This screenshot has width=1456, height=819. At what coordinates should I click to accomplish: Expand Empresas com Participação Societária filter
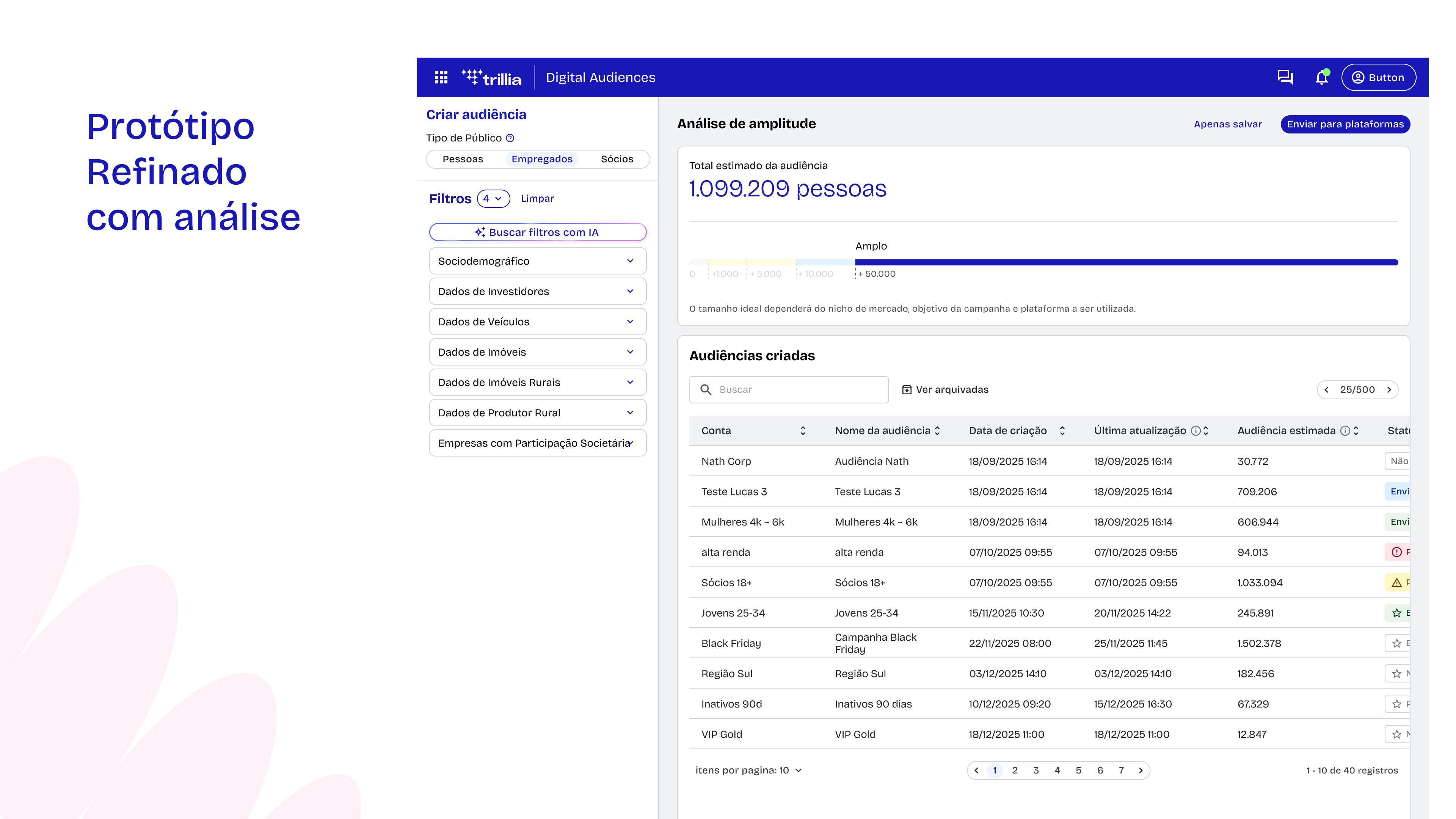click(538, 443)
